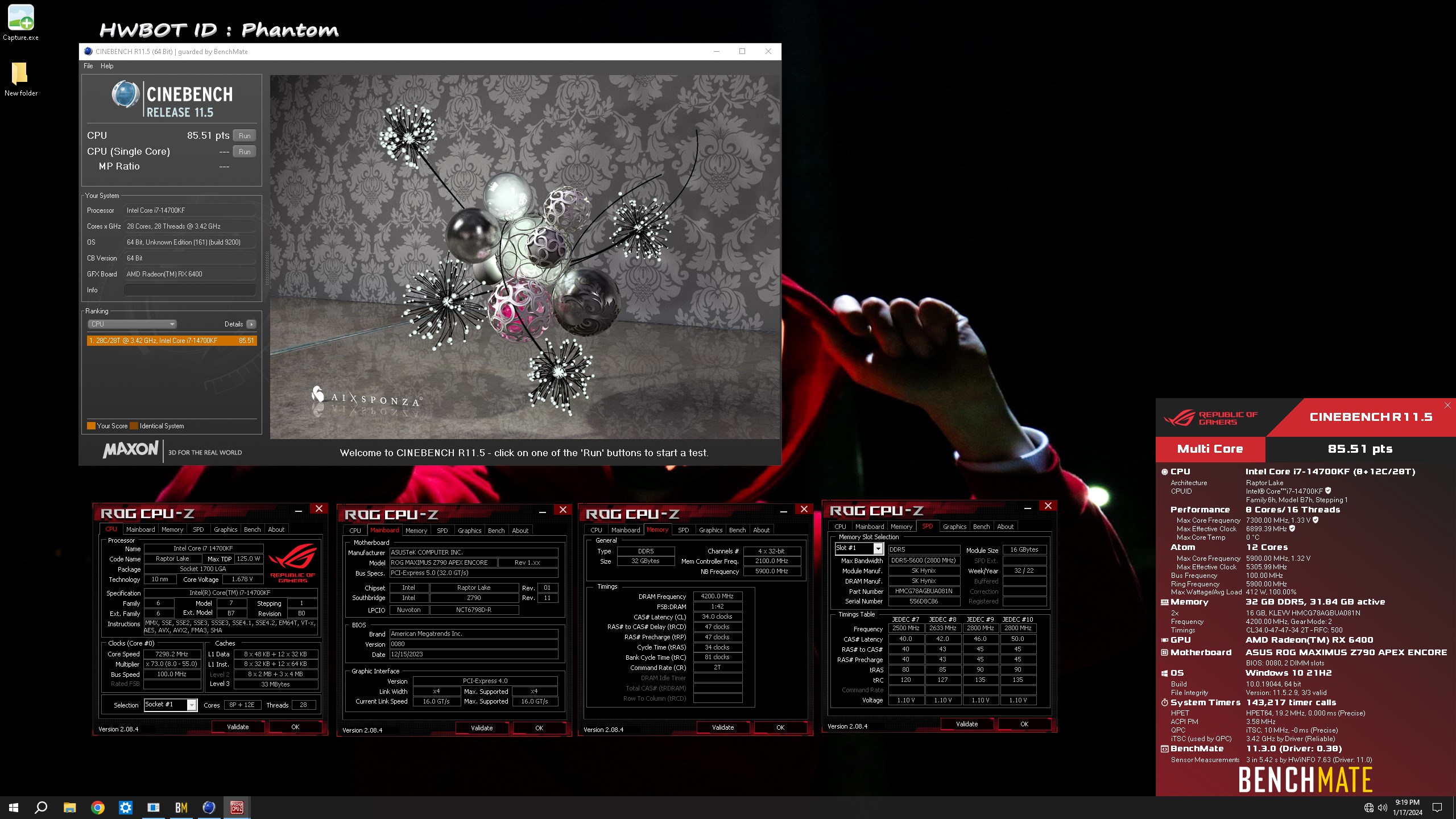
Task: Open notification center icon
Action: [x=1437, y=808]
